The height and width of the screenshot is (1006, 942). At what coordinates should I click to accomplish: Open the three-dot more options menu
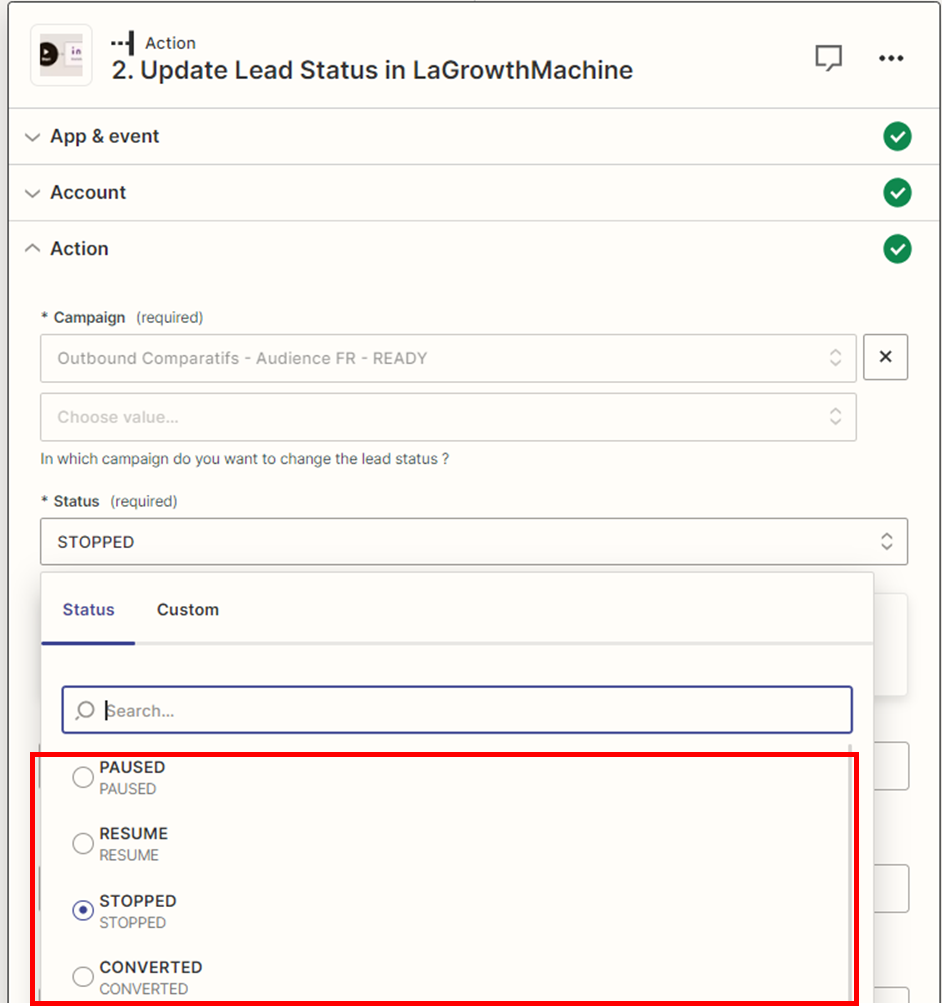pos(891,58)
